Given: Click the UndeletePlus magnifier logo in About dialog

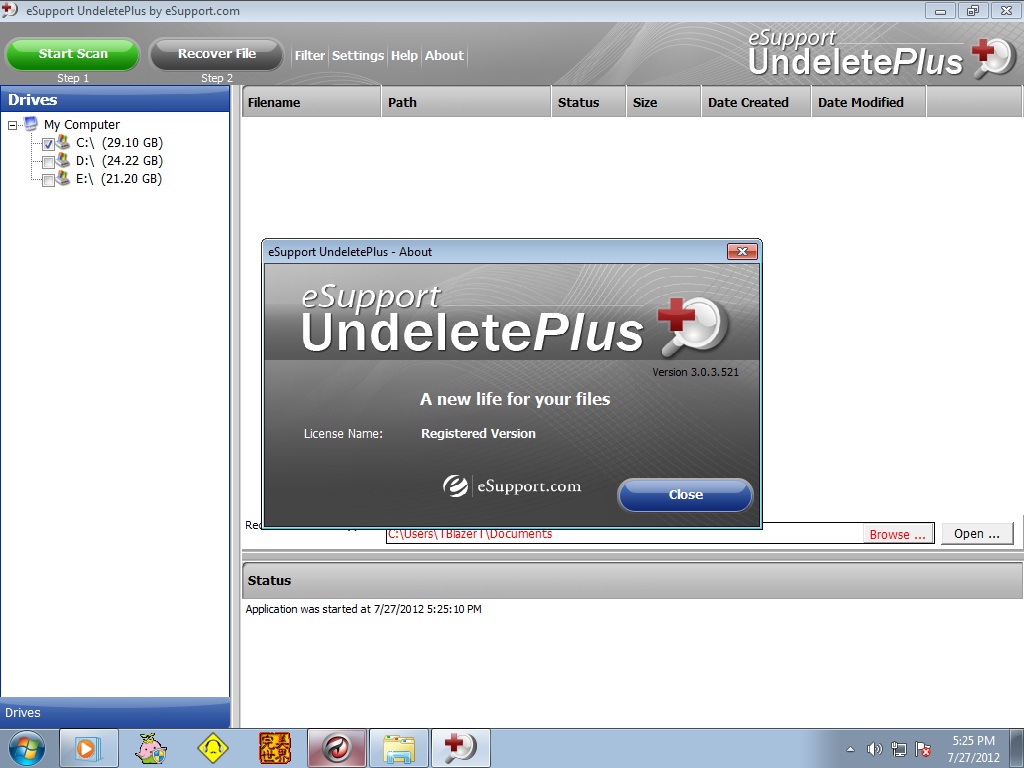Looking at the screenshot, I should (692, 326).
